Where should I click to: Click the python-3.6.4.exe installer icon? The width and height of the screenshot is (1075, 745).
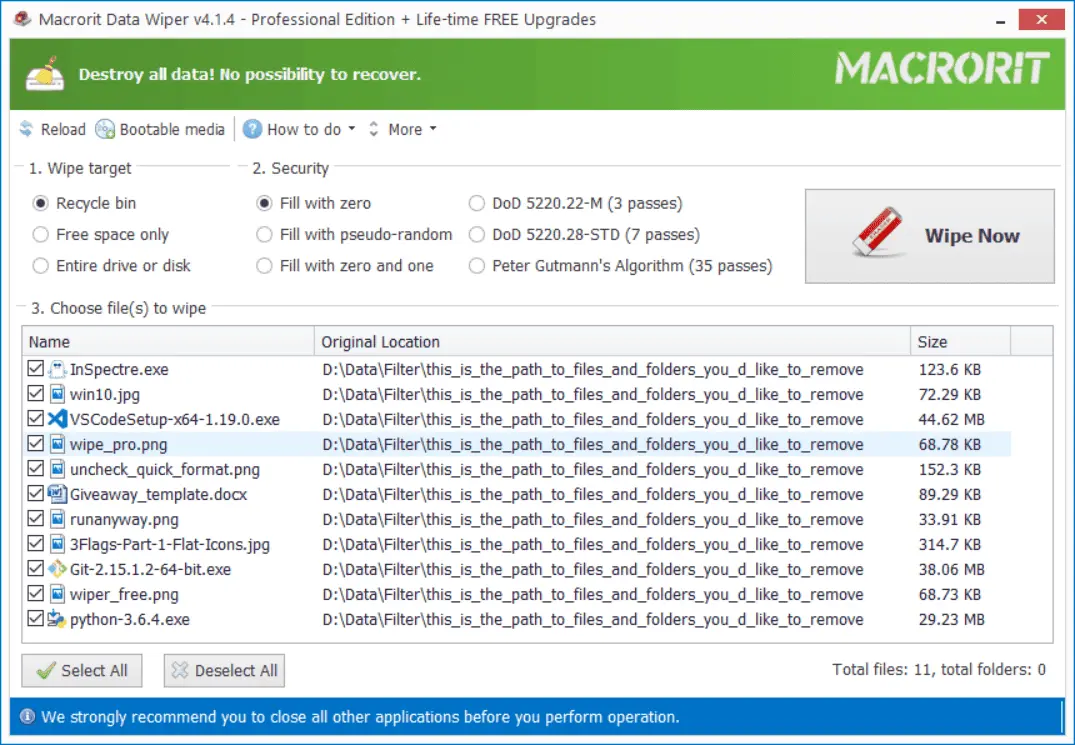(x=58, y=619)
